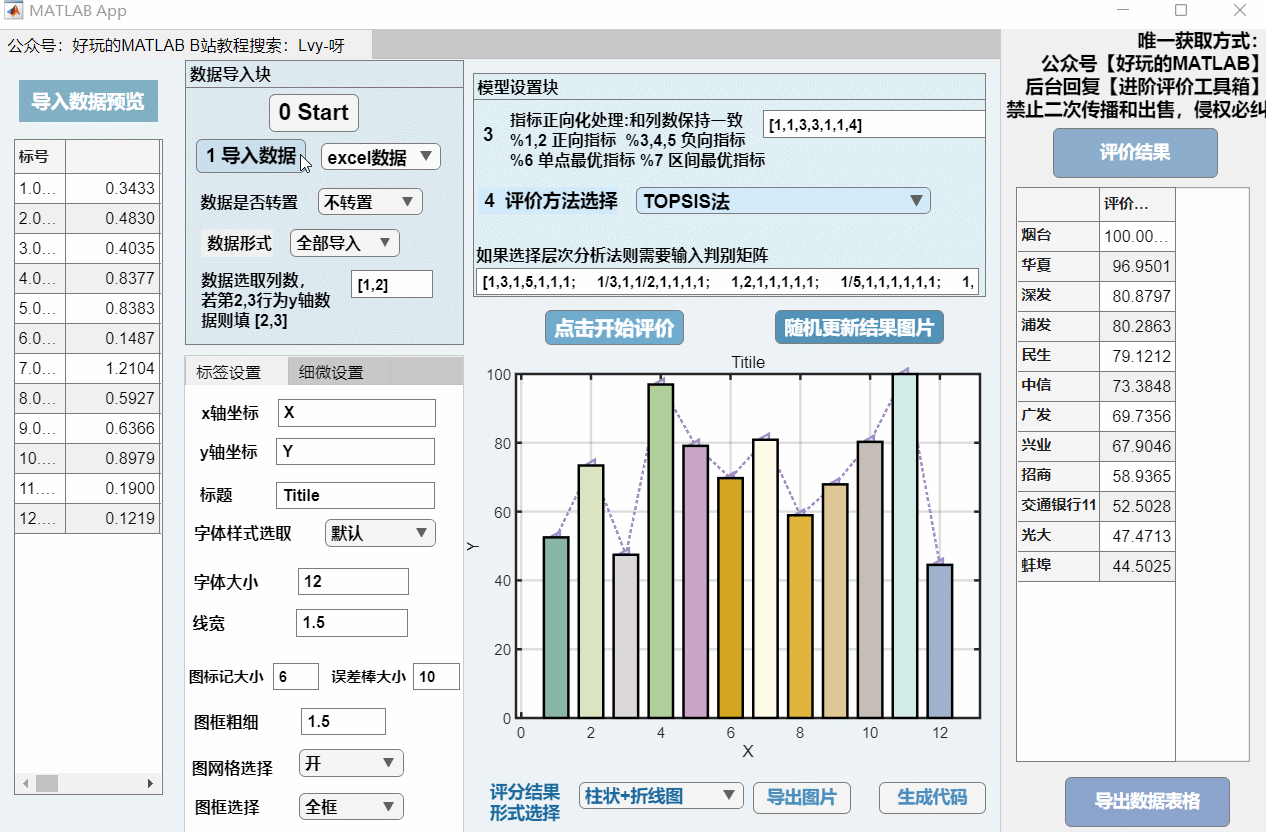This screenshot has width=1266, height=832.
Task: Select the result score cell 96.9501
Action: pos(1137,266)
